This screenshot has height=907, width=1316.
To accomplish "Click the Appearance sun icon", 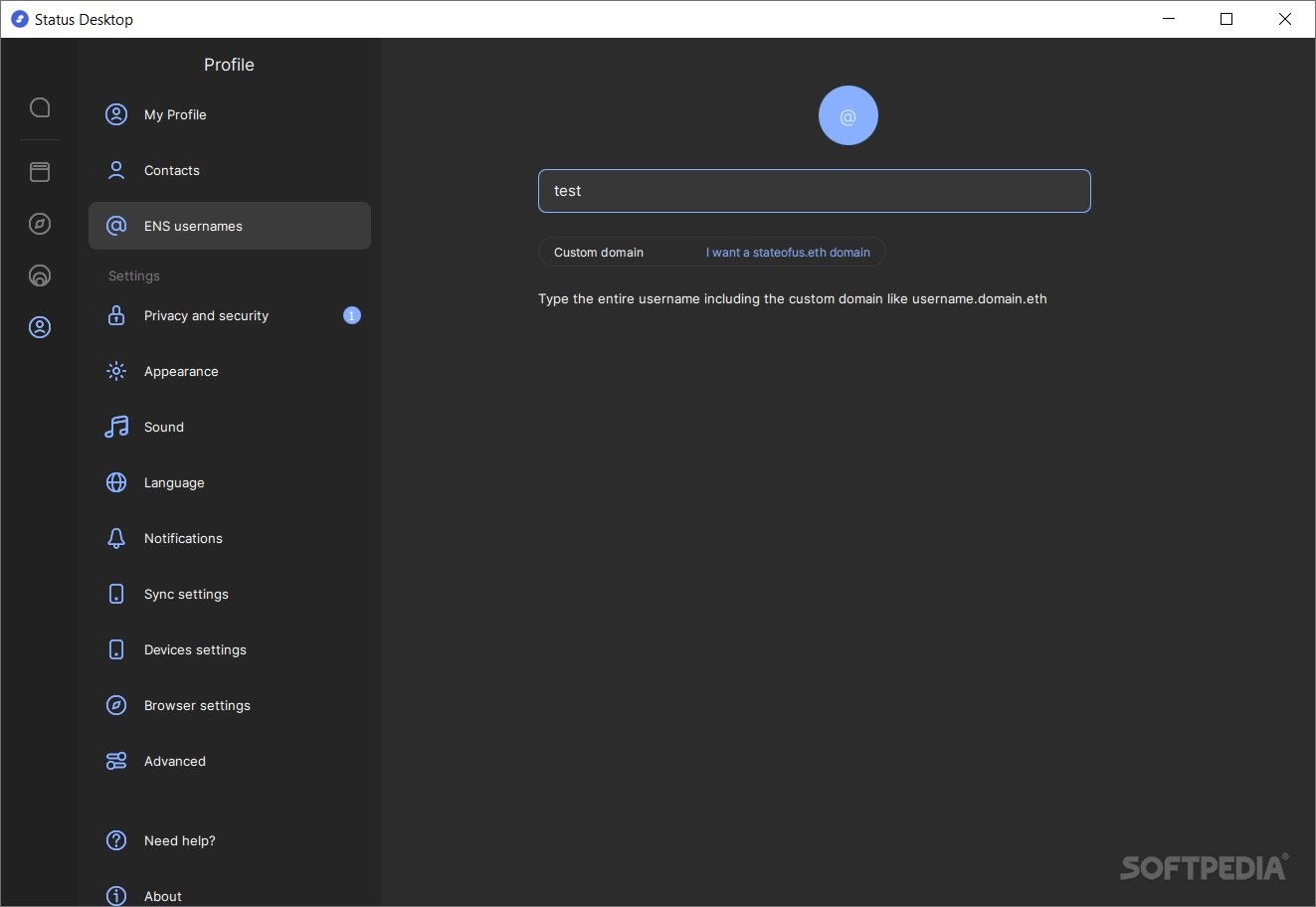I will [x=116, y=371].
